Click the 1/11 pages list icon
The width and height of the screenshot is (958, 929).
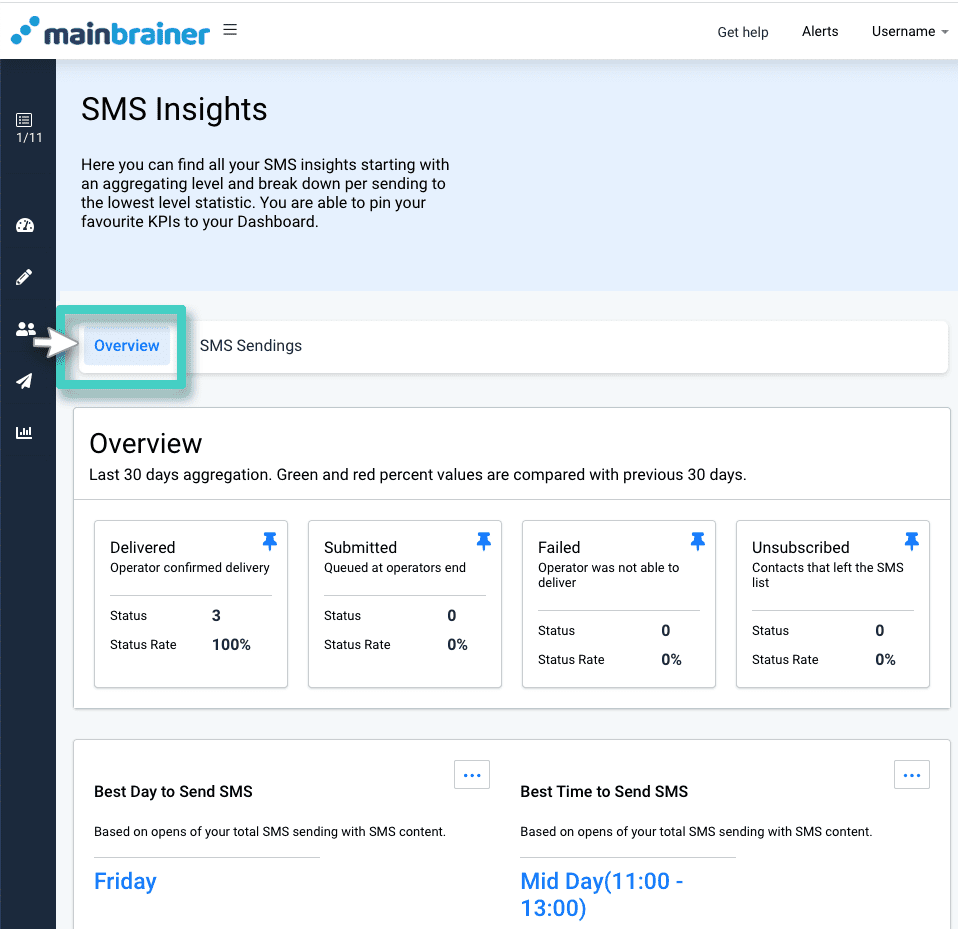pyautogui.click(x=26, y=127)
